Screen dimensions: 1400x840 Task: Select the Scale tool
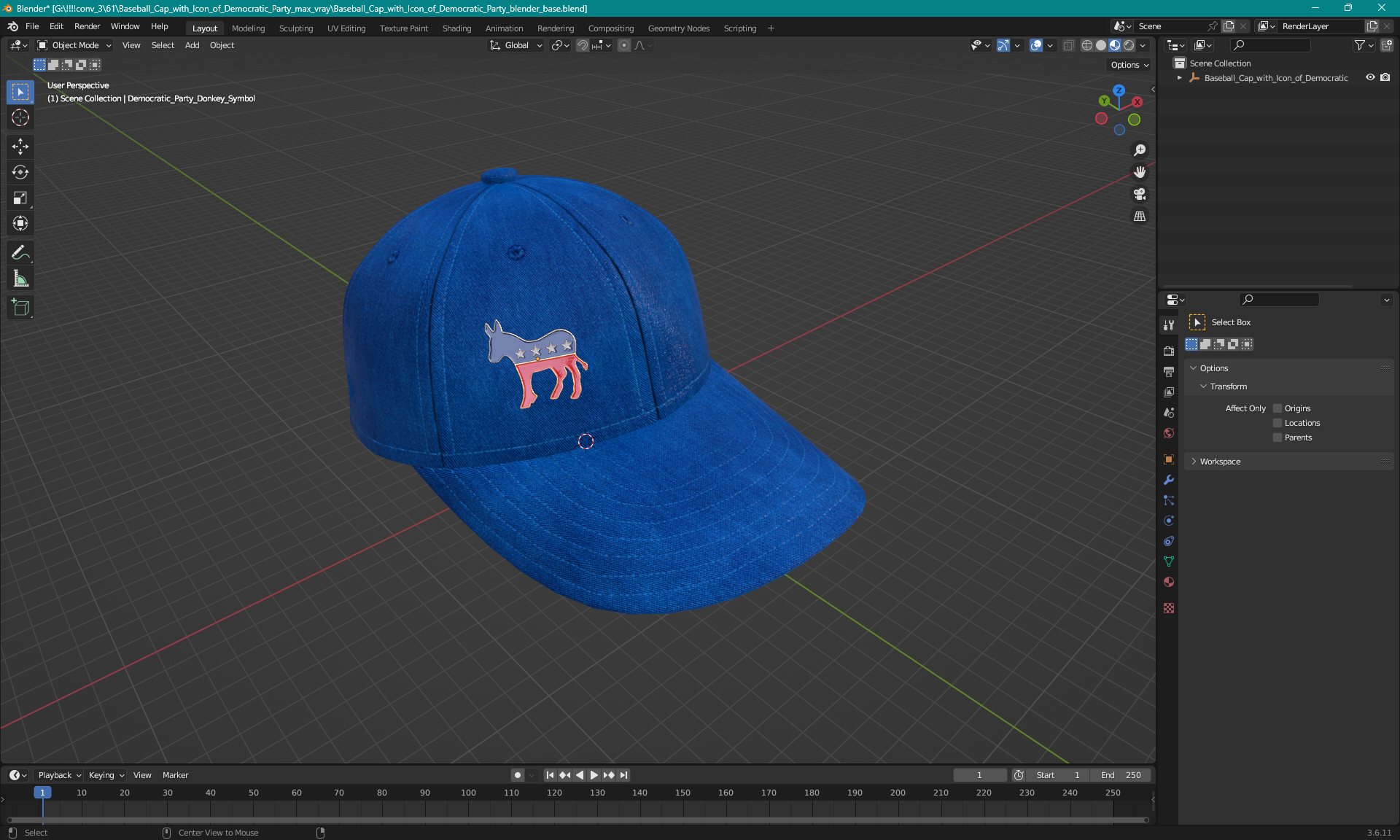tap(20, 198)
